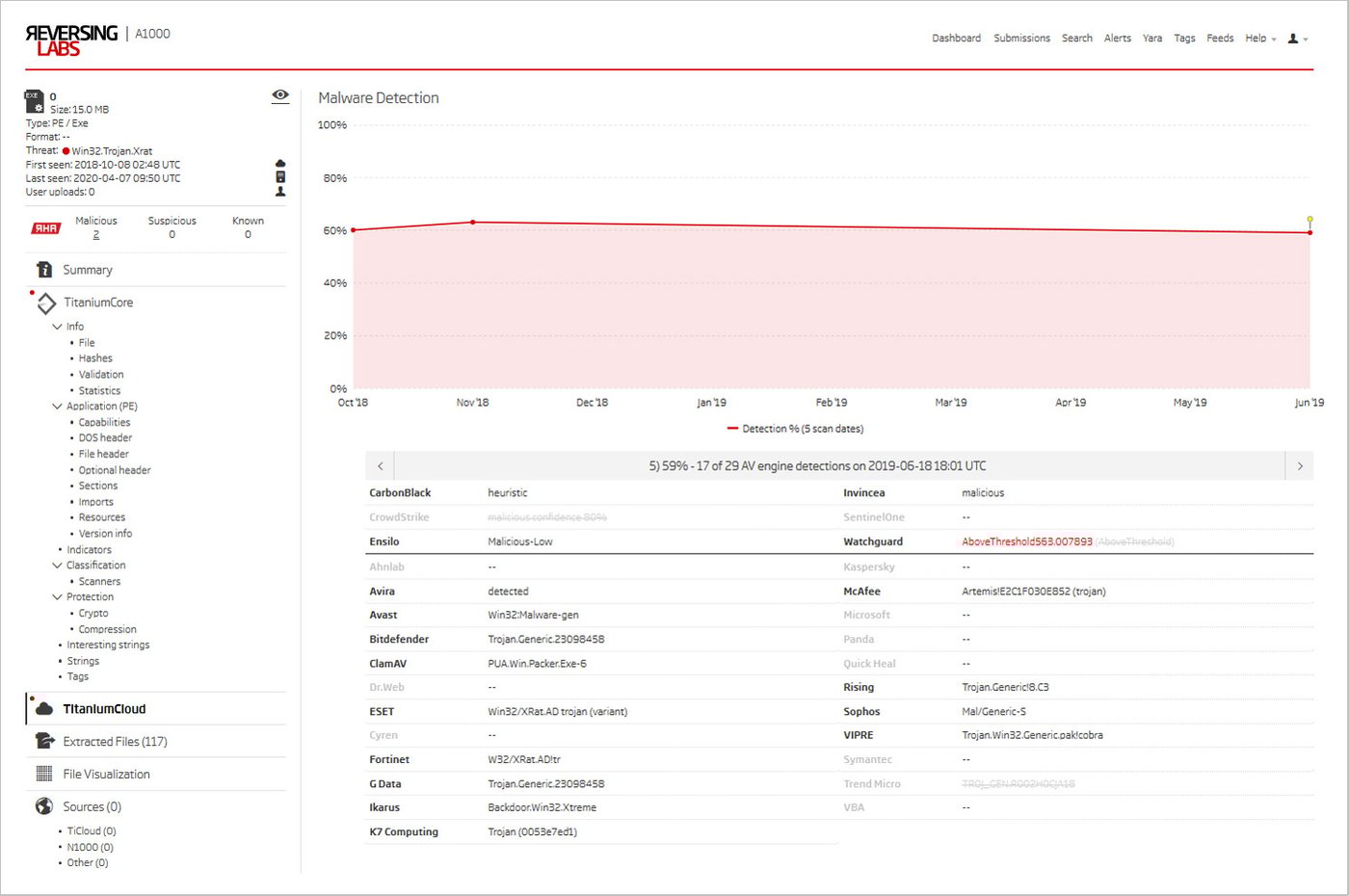1349x896 pixels.
Task: Select Scanners under Classification
Action: (99, 582)
